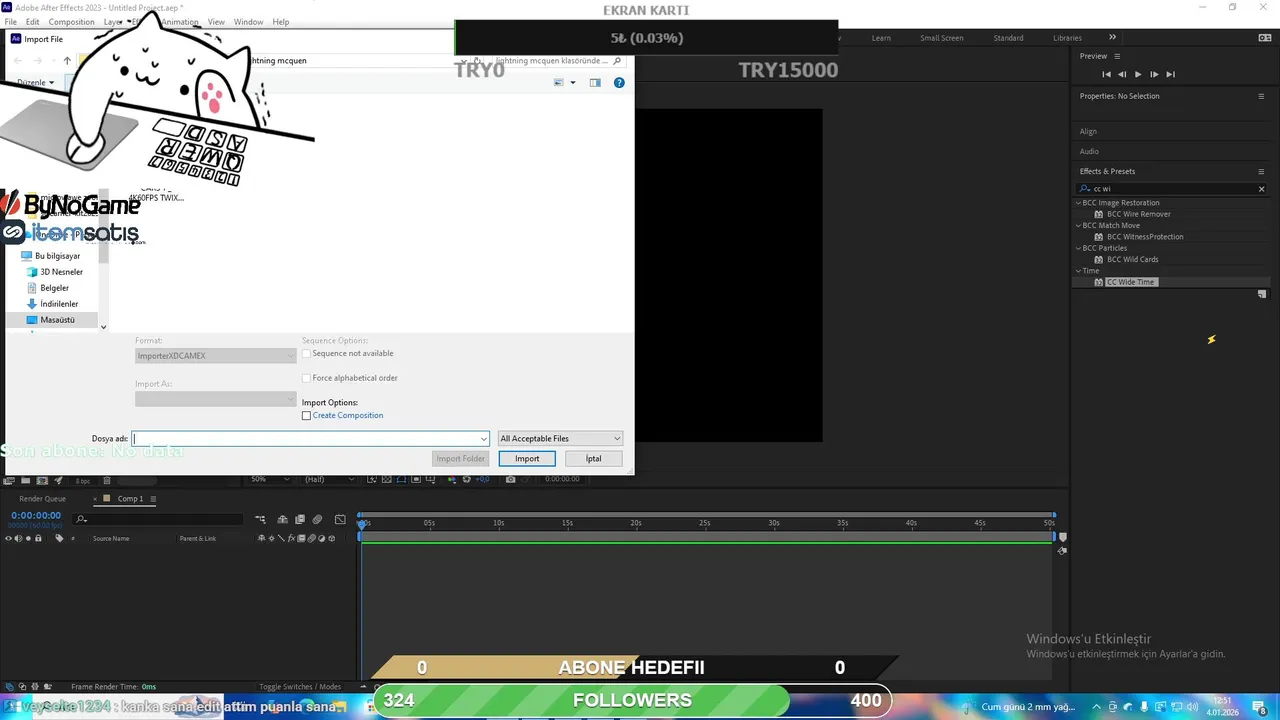Screen dimensions: 1280x720
Task: Toggle Force alphabetical order checkbox
Action: click(x=306, y=378)
